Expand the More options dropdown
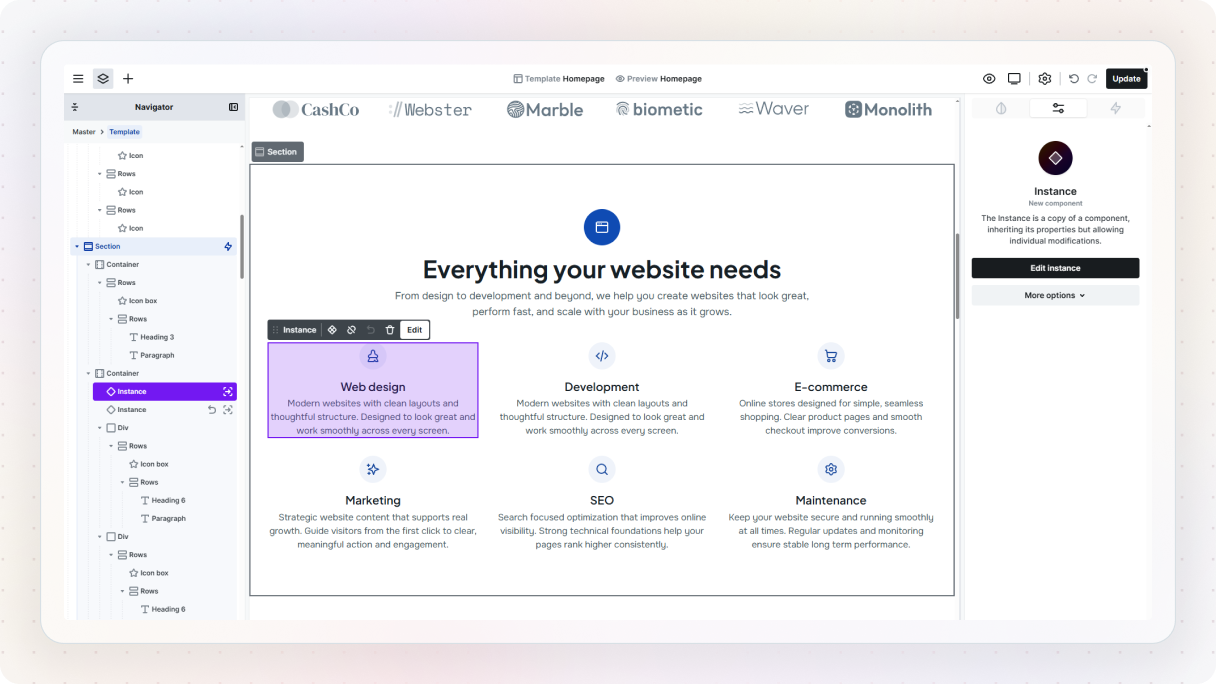1216x684 pixels. pyautogui.click(x=1055, y=296)
